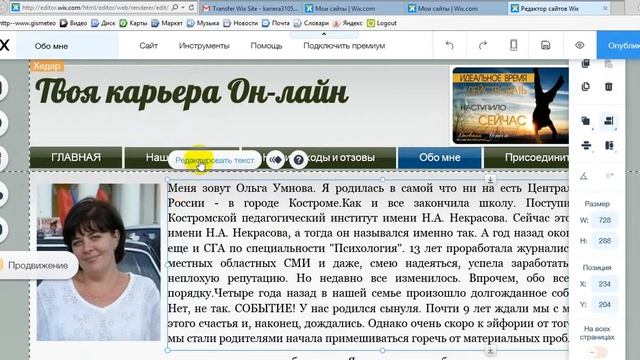The image size is (640, 360).
Task: Open the align elements icon menu
Action: (609, 121)
